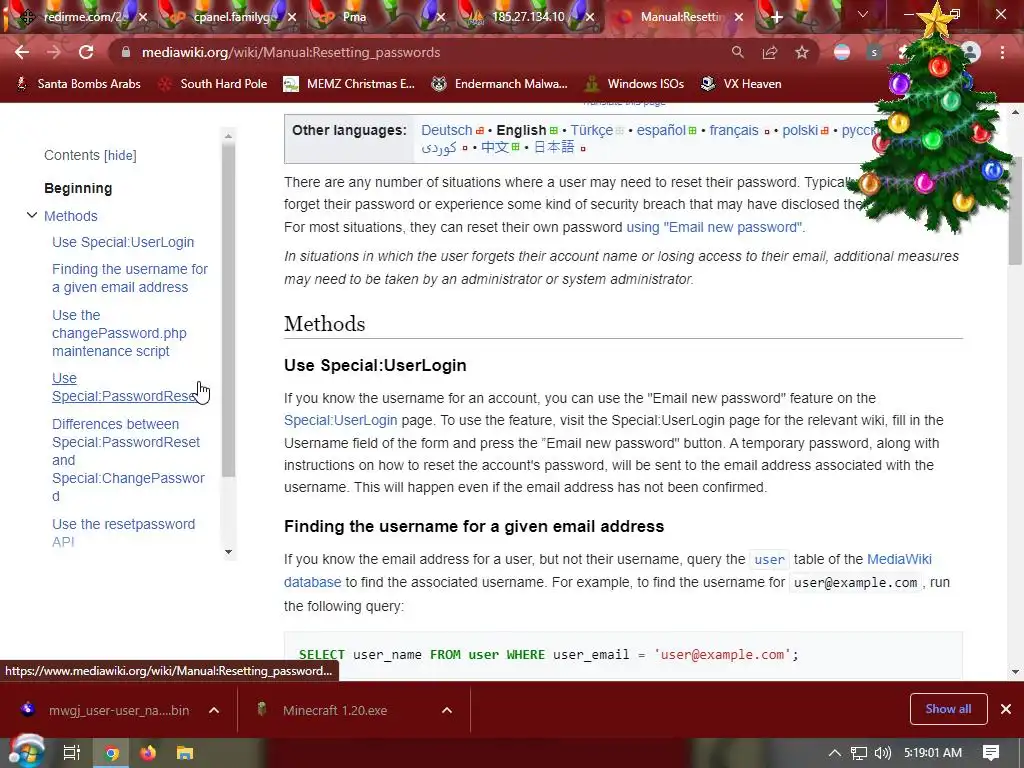The height and width of the screenshot is (768, 1024).
Task: Expand Minecraft 1.20.exe download options
Action: [447, 711]
